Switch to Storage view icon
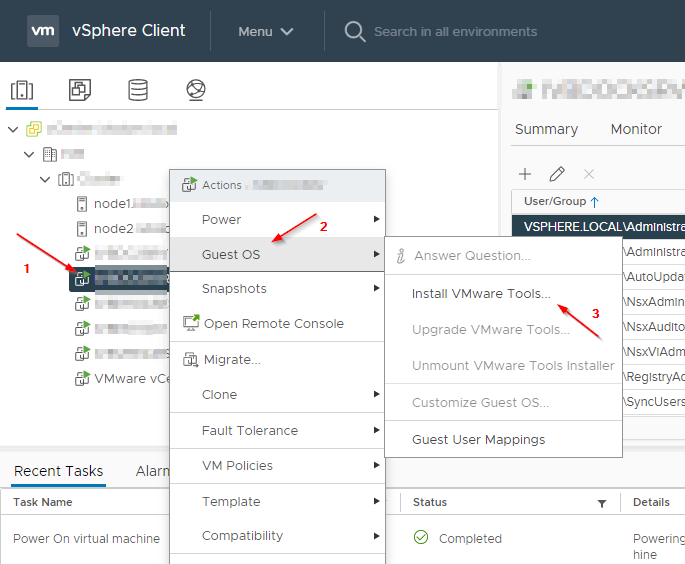The width and height of the screenshot is (685, 564). point(138,90)
